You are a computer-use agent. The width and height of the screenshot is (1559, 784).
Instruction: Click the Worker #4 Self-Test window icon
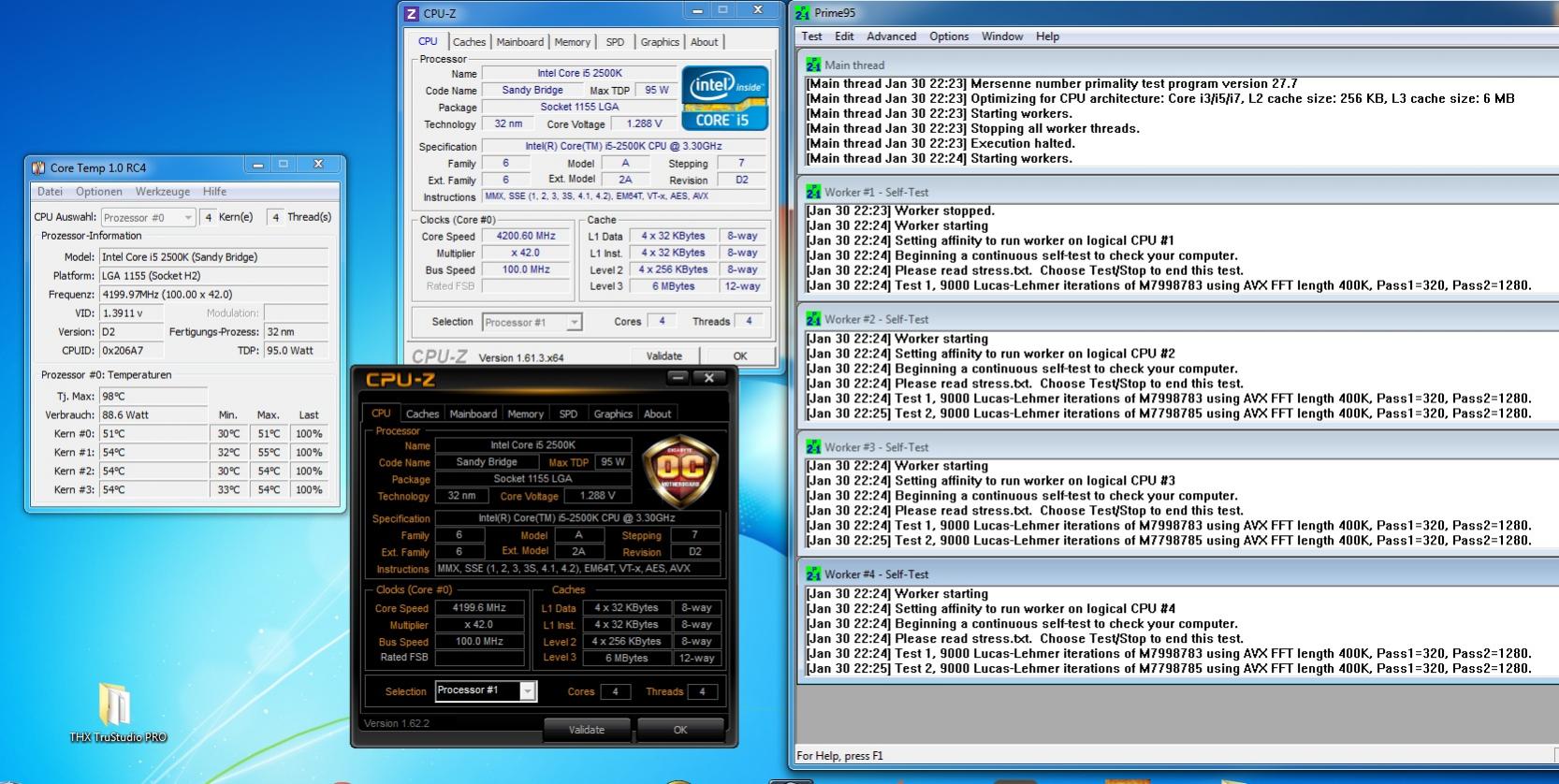813,574
